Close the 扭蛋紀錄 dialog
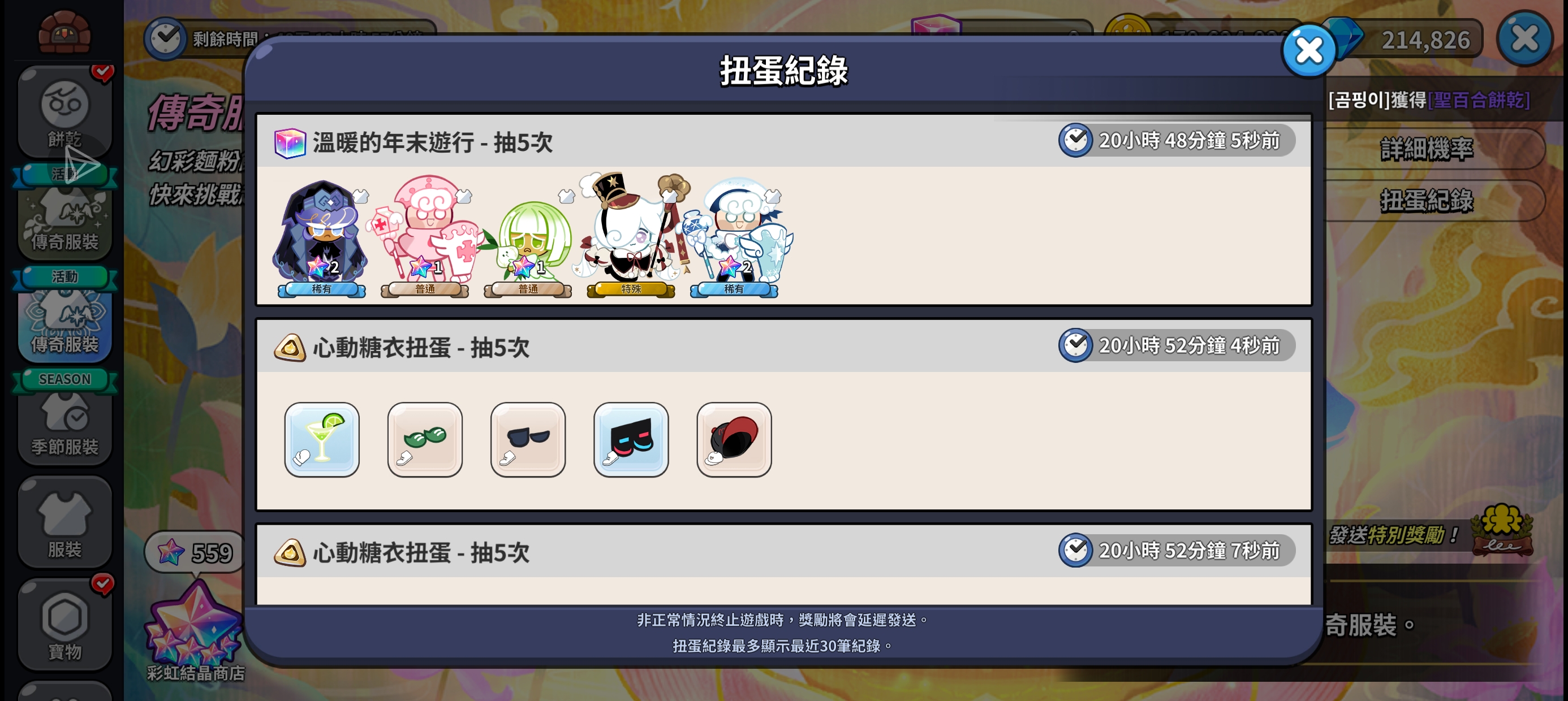This screenshot has height=701, width=1568. pyautogui.click(x=1308, y=51)
